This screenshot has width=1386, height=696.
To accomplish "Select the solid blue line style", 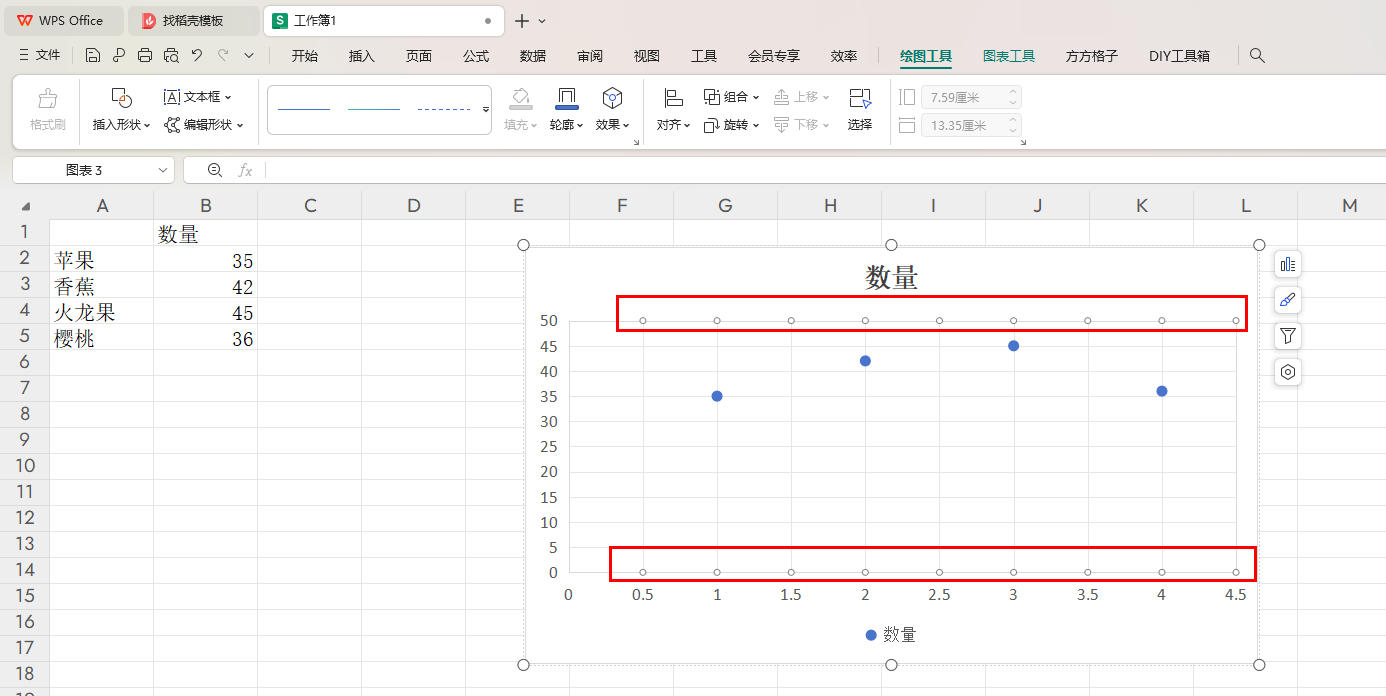I will pos(304,108).
